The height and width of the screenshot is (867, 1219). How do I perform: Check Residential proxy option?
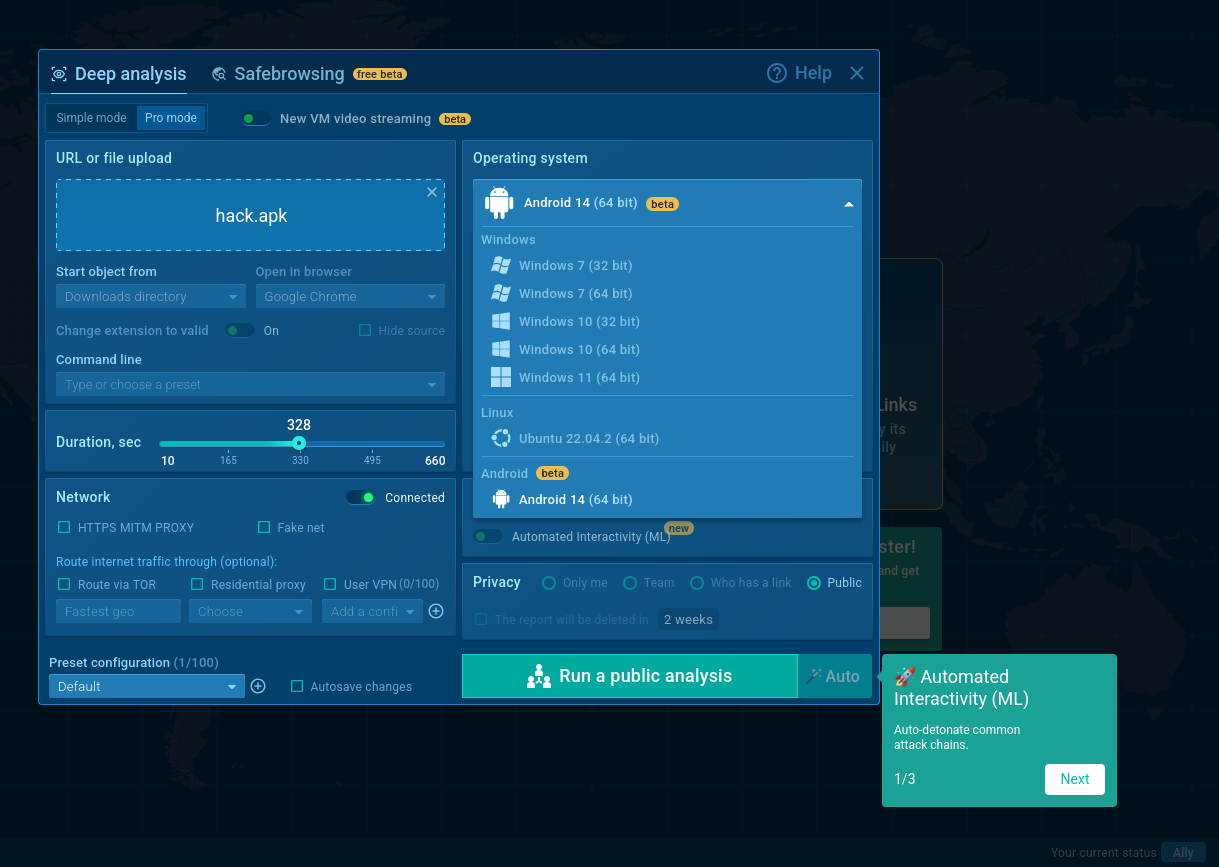197,584
